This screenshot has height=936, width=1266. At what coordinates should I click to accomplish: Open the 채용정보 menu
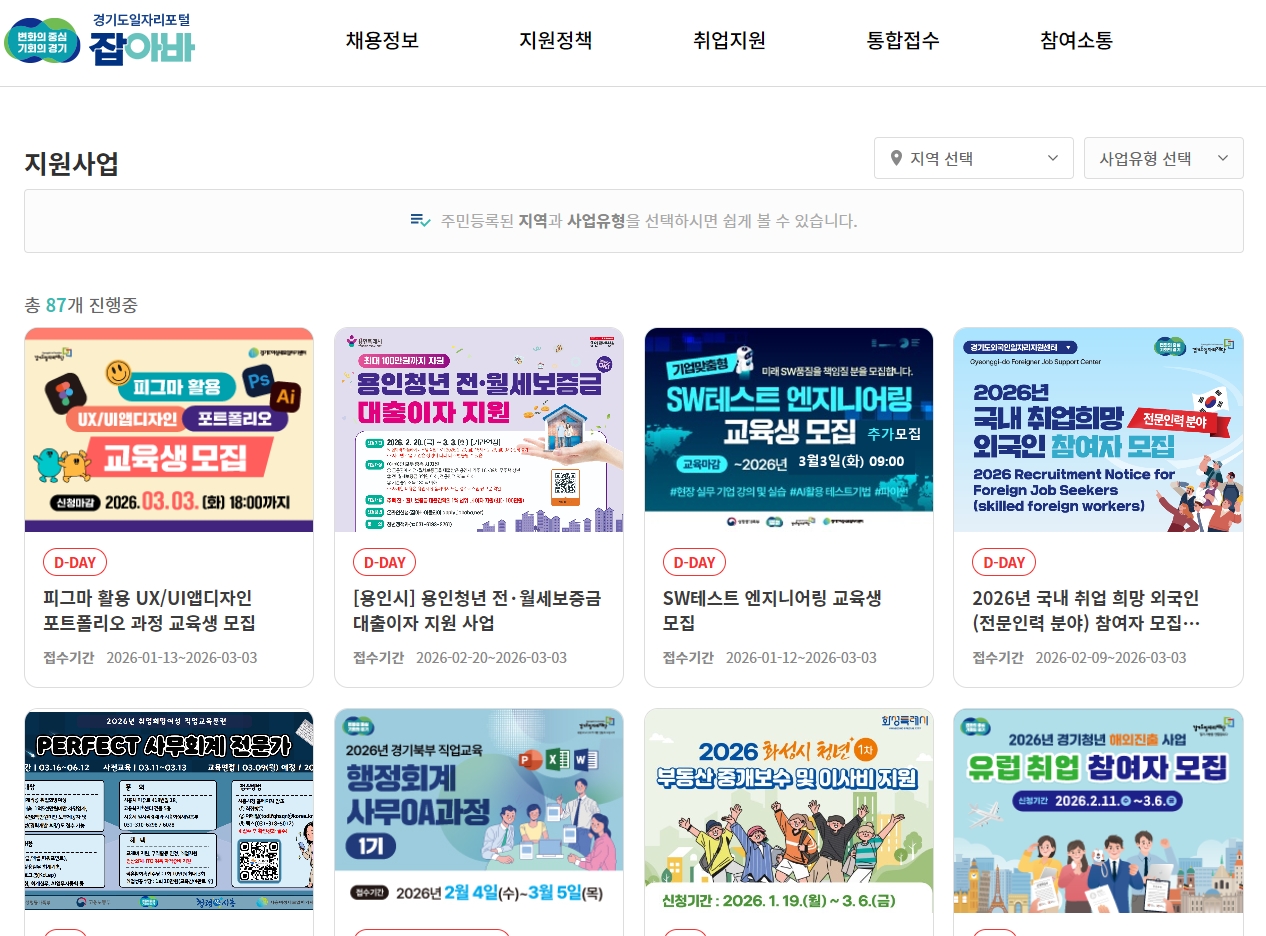tap(382, 40)
